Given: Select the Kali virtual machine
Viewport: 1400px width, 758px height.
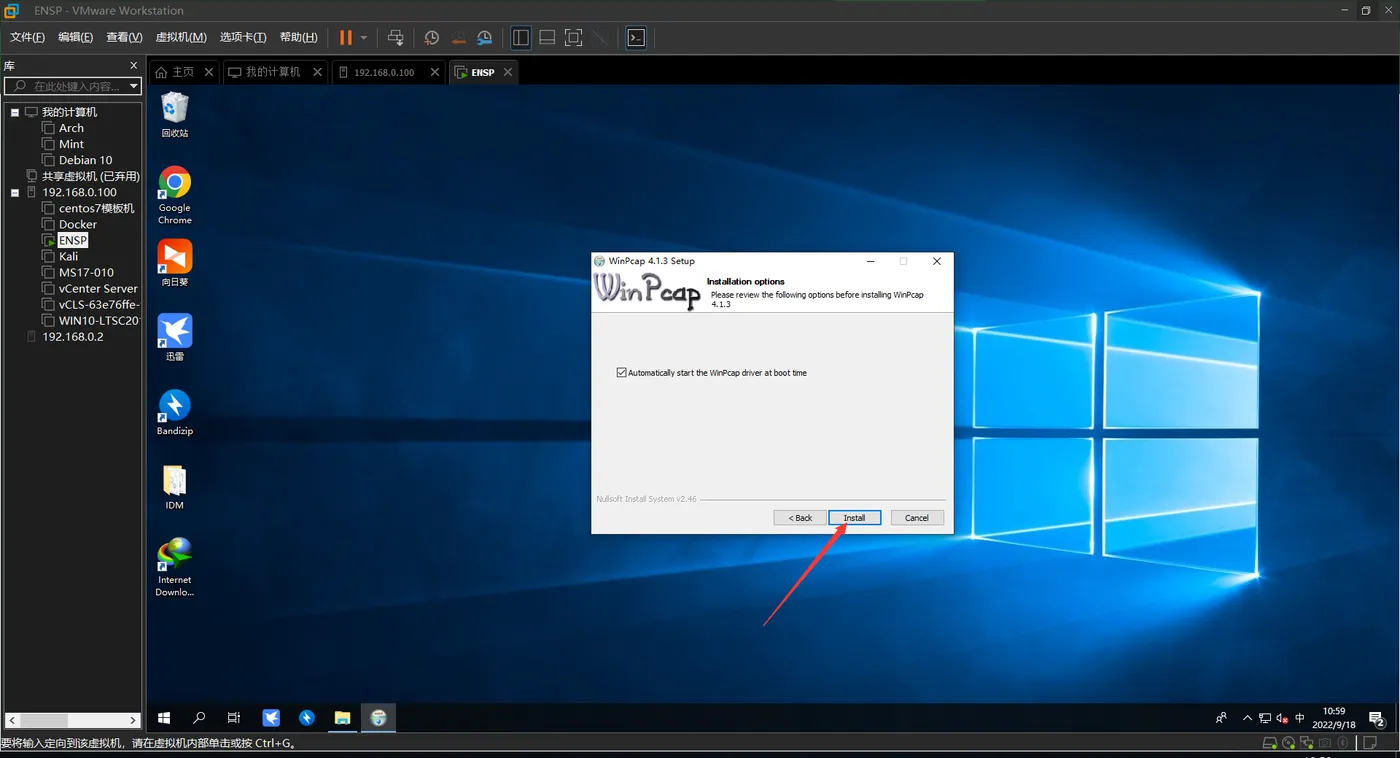Looking at the screenshot, I should click(x=68, y=256).
